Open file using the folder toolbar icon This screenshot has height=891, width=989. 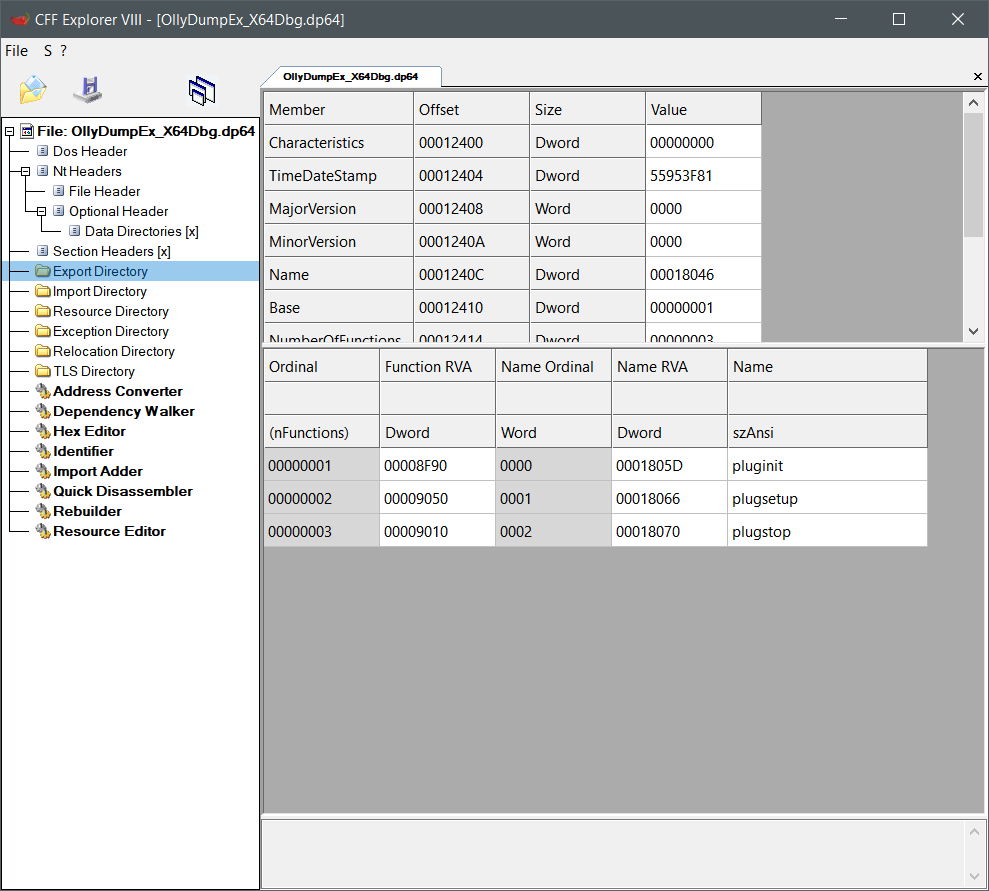tap(32, 90)
